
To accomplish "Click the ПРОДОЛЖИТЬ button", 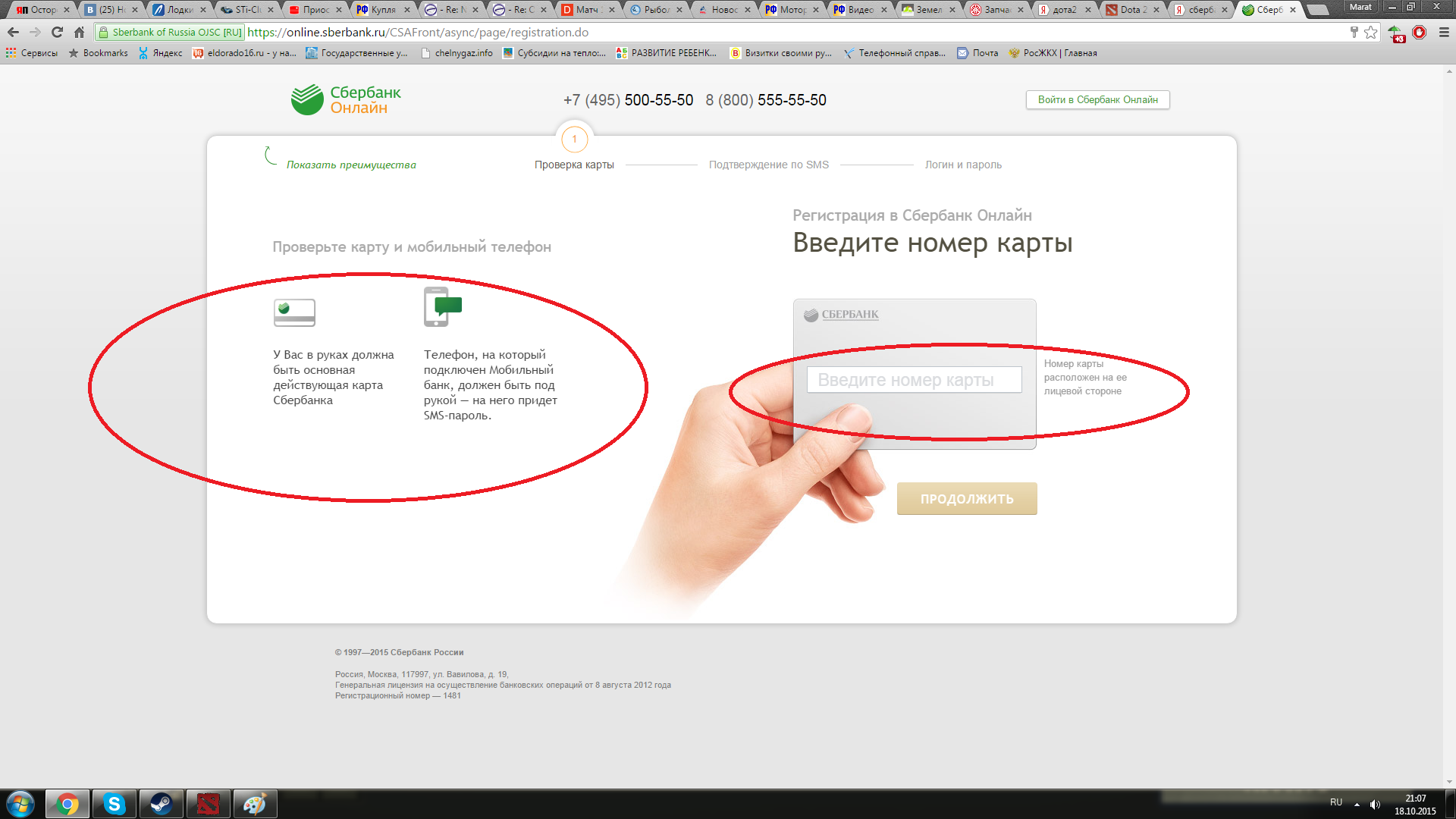I will point(967,499).
